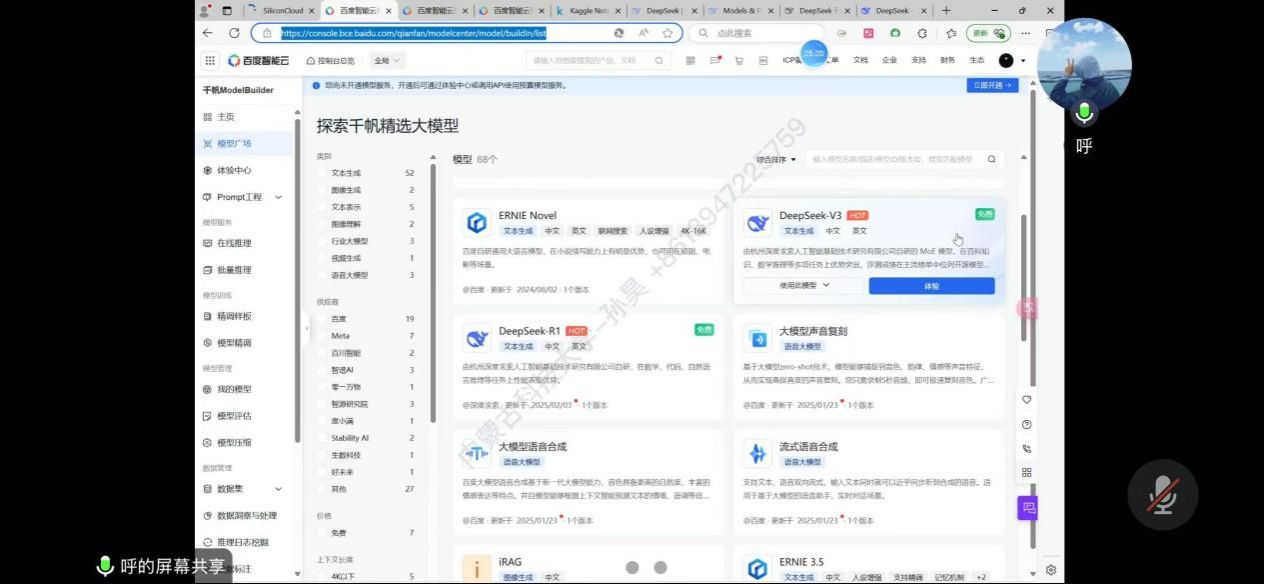Expand the Prompt工程 sidebar section
This screenshot has height=584, width=1264.
point(278,197)
